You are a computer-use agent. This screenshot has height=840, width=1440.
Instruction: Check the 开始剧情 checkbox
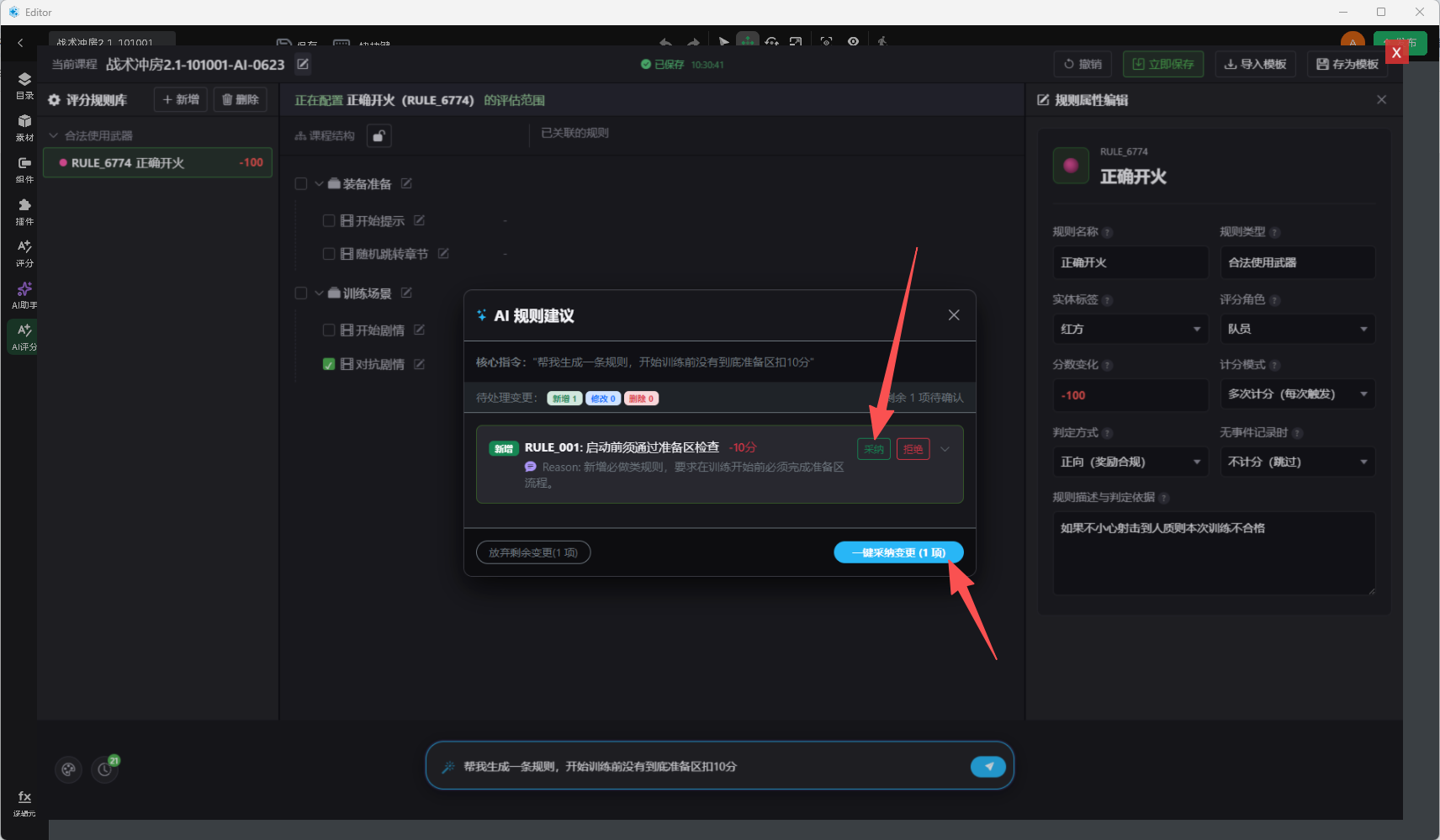click(x=329, y=330)
